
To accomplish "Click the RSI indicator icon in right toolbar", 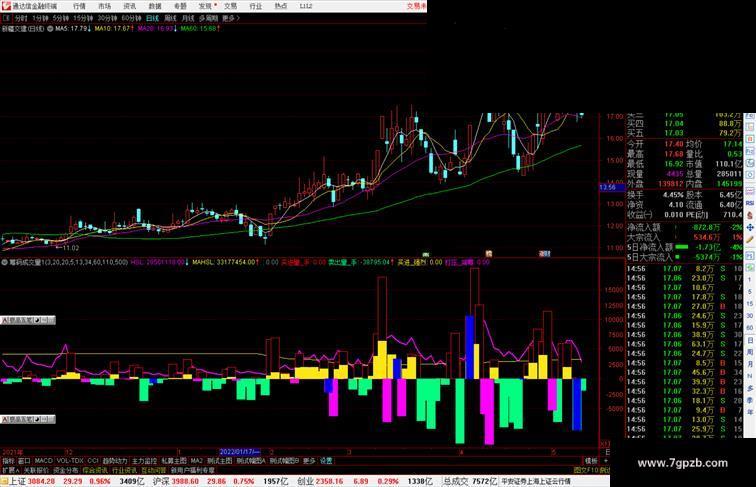I will click(x=750, y=203).
